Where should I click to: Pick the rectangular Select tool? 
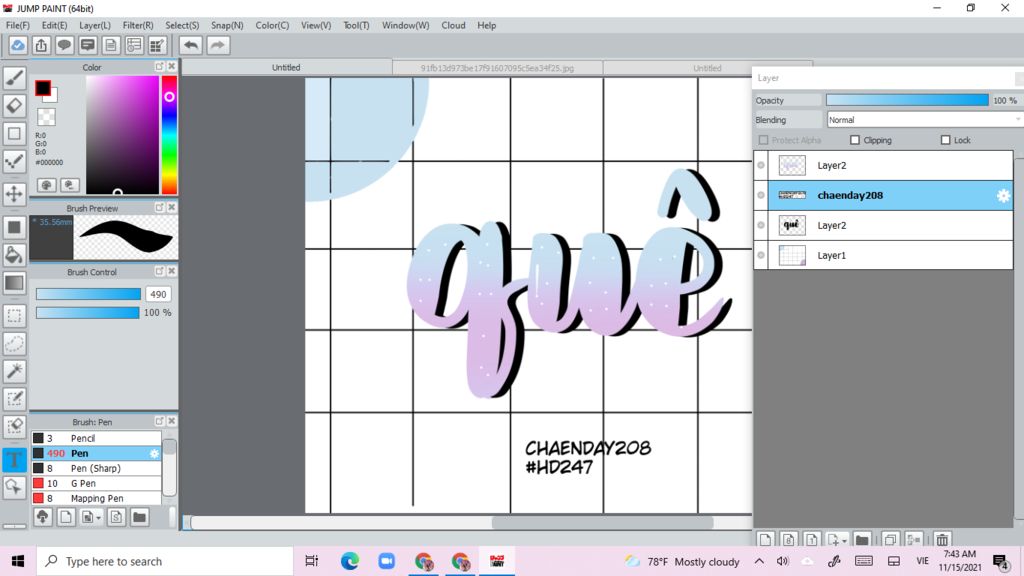tap(14, 315)
